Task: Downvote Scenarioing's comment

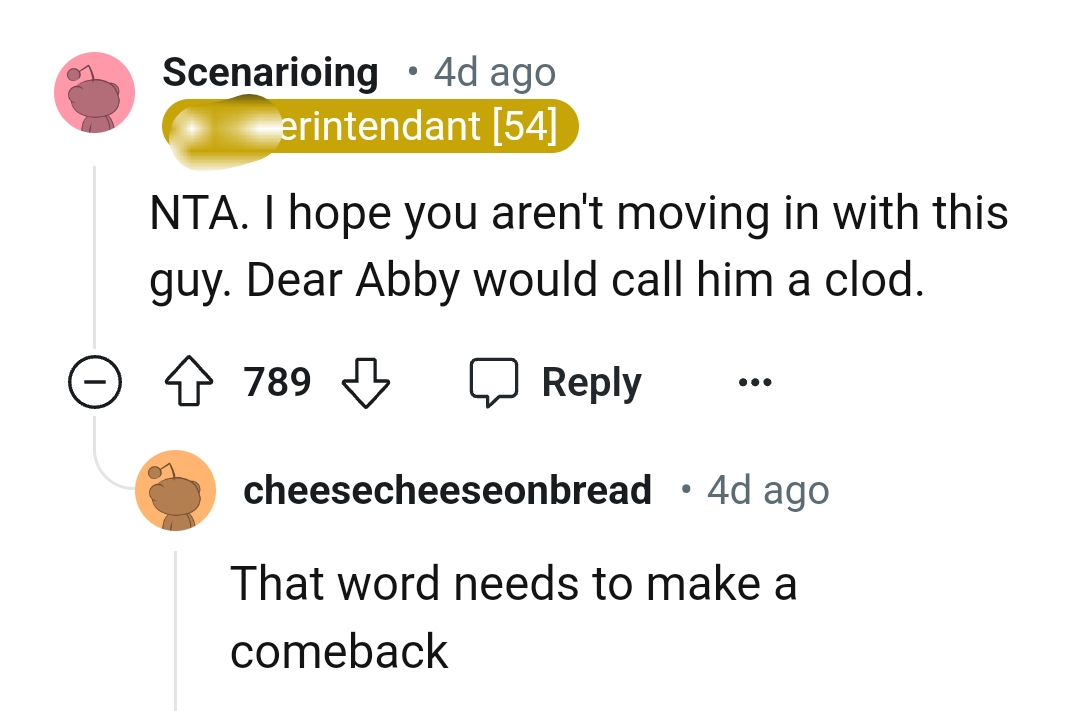Action: pyautogui.click(x=365, y=381)
